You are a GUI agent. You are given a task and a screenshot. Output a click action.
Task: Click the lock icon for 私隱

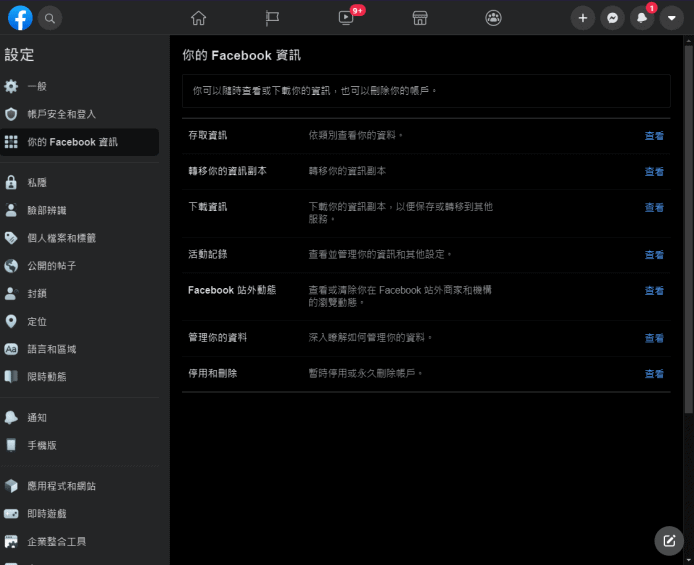pos(11,182)
